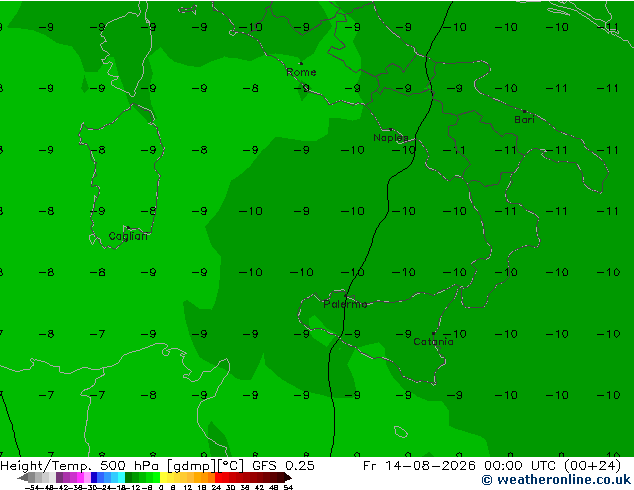
Task: Click the Cagliari city label
Action: coord(128,236)
